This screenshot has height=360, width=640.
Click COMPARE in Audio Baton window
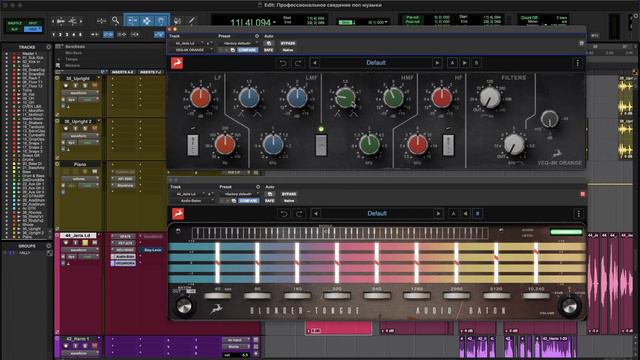click(x=249, y=201)
